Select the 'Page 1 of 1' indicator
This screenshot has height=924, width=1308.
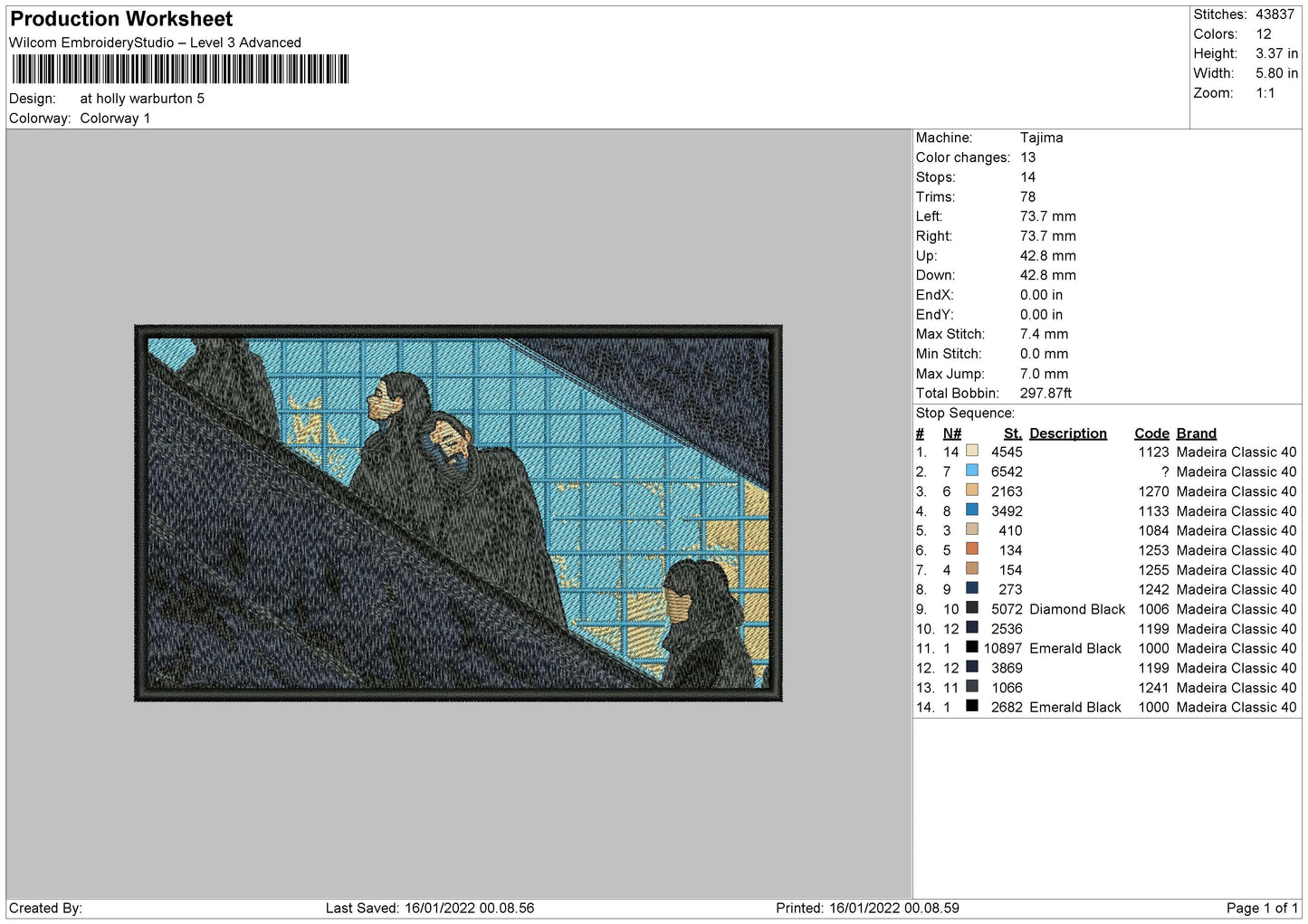[1262, 908]
